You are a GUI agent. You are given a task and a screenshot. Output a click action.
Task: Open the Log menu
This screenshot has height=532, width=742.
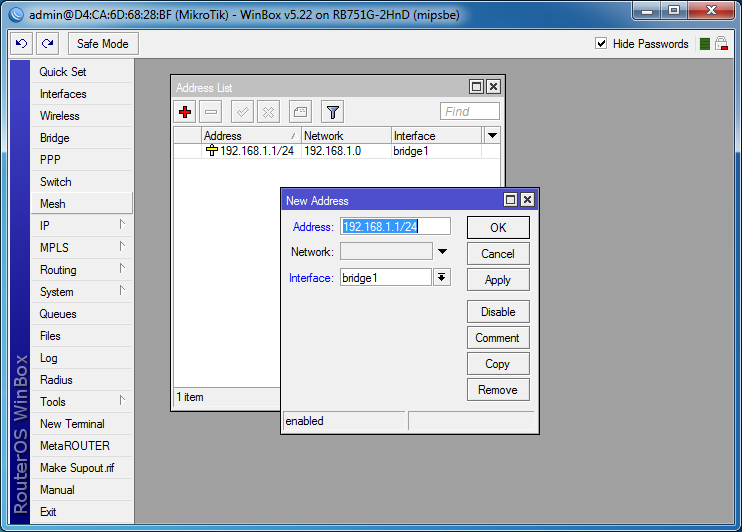tap(81, 358)
